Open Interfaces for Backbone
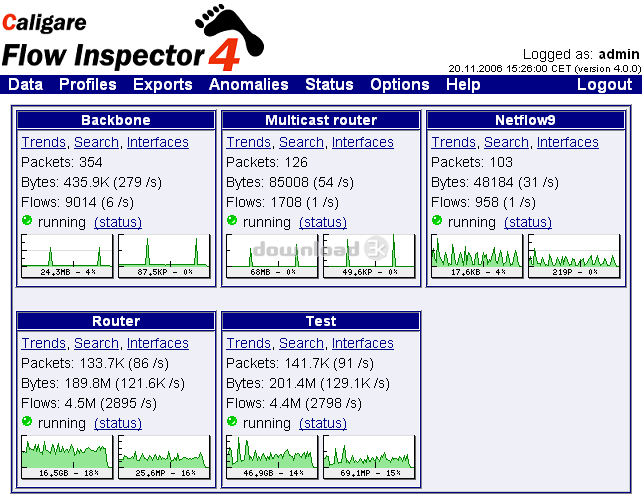Screen dimensions: 642x497 tap(158, 142)
